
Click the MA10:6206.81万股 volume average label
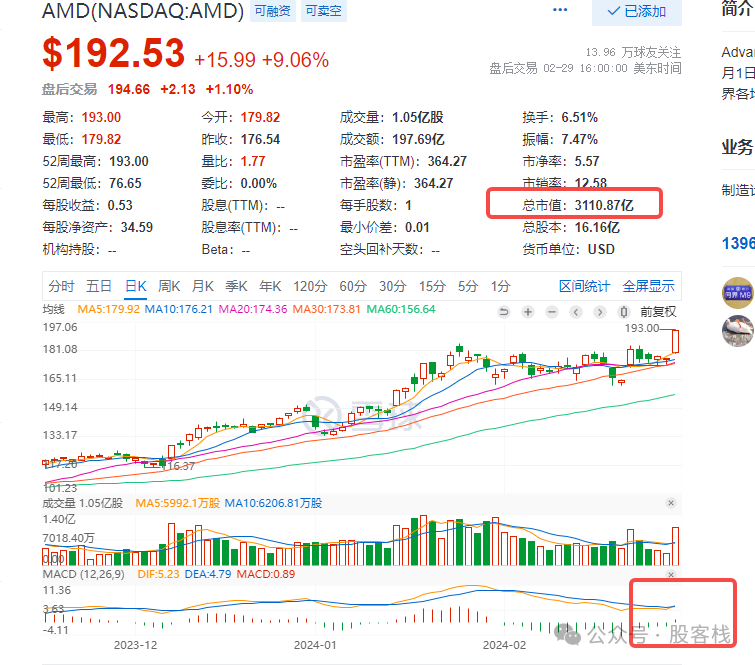click(x=273, y=503)
